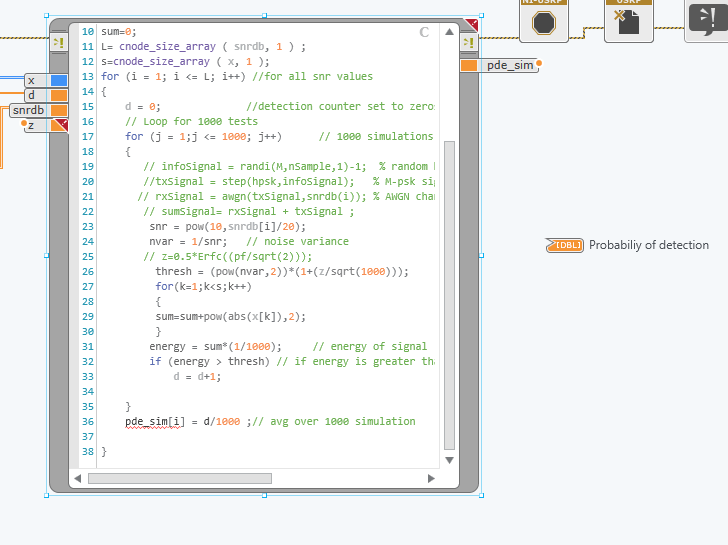Click the C language indicator in editor
728x545 pixels.
(424, 32)
